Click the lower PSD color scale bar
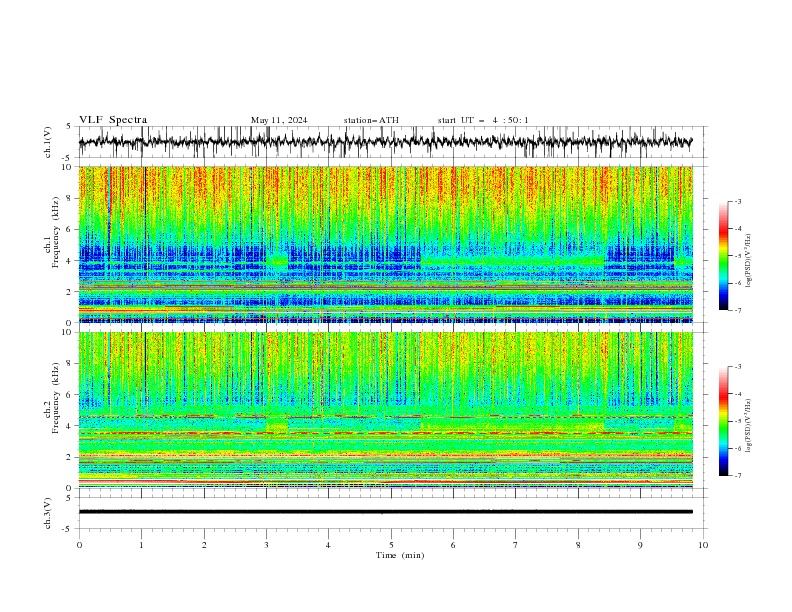 tap(724, 421)
